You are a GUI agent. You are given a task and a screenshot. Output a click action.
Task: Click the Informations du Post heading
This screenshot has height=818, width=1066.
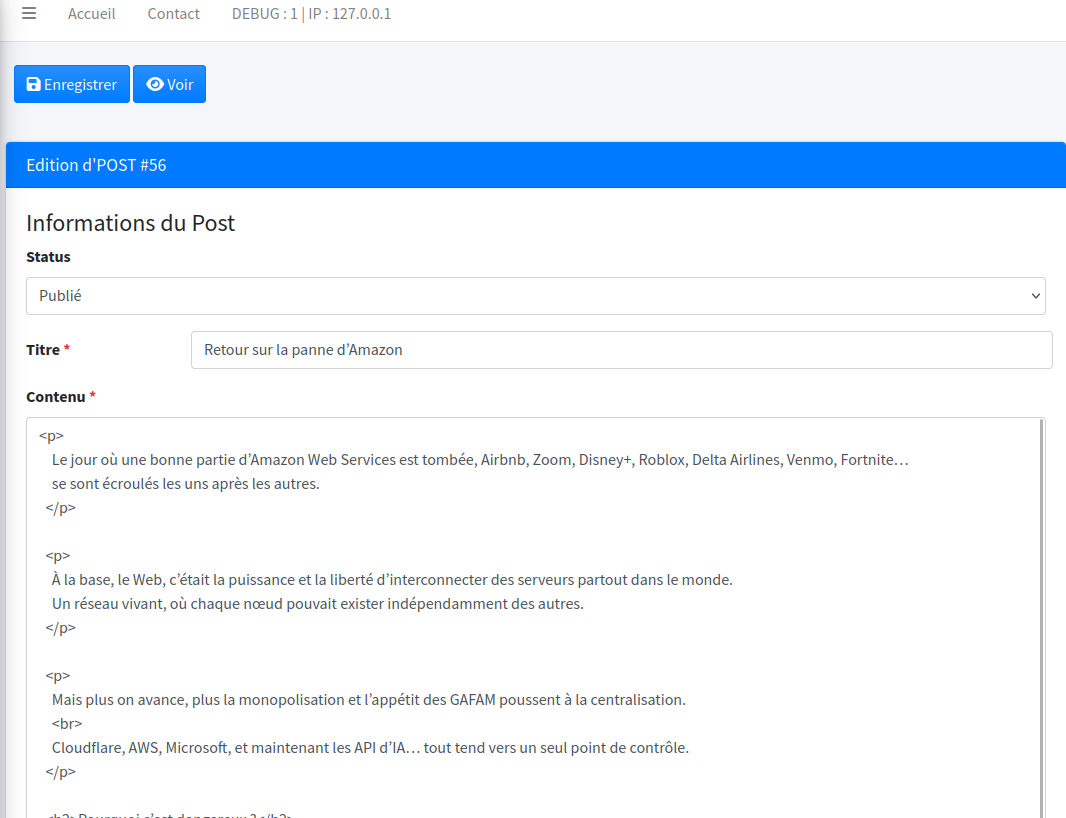tap(130, 223)
